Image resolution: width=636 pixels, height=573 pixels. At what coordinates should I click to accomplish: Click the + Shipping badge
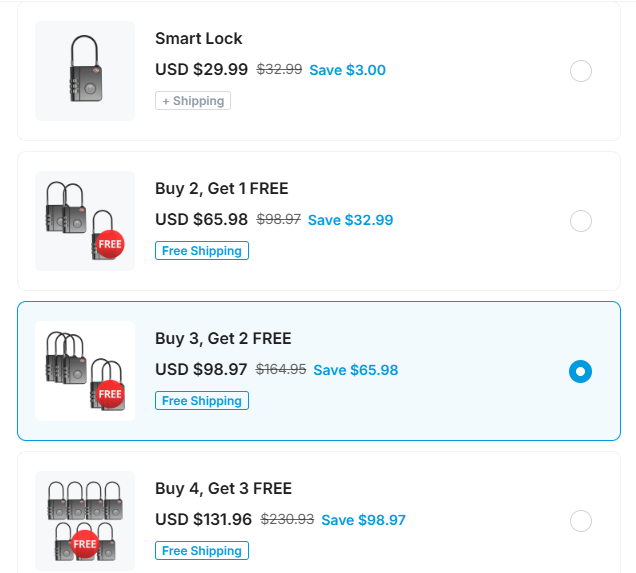pos(193,101)
